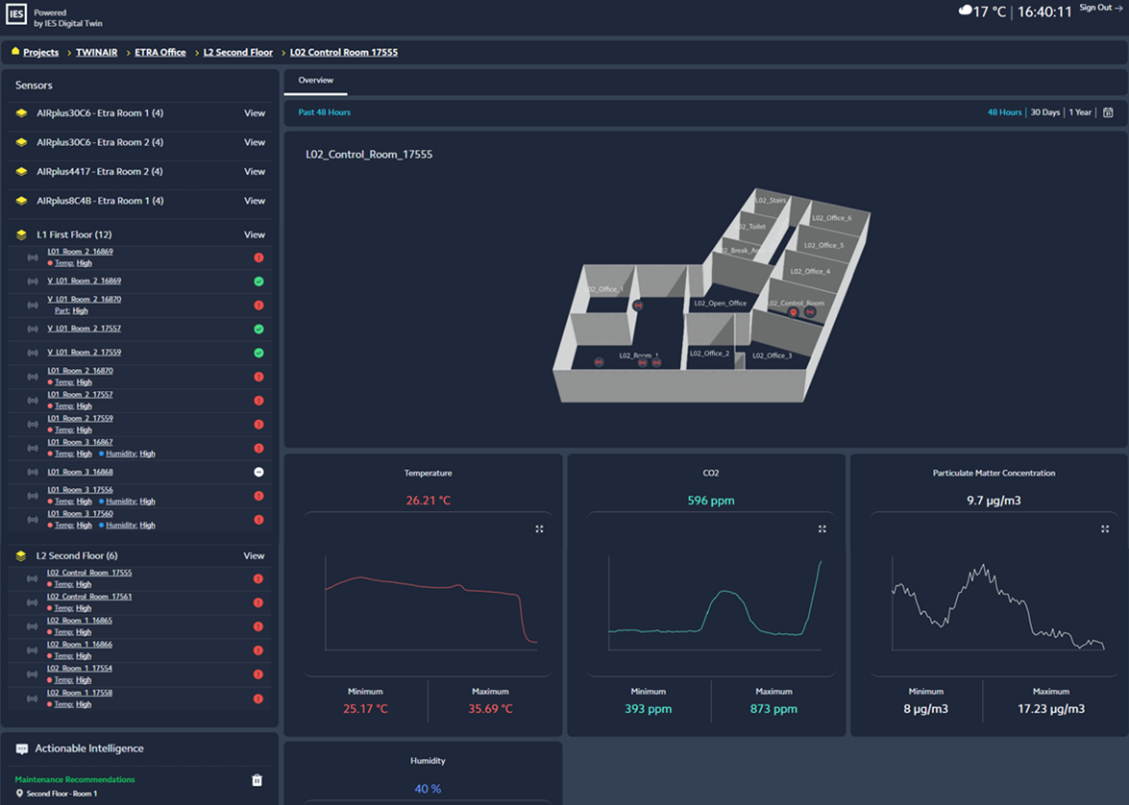Viewport: 1129px width, 805px height.
Task: Switch time range to 30 Days
Action: [1045, 112]
